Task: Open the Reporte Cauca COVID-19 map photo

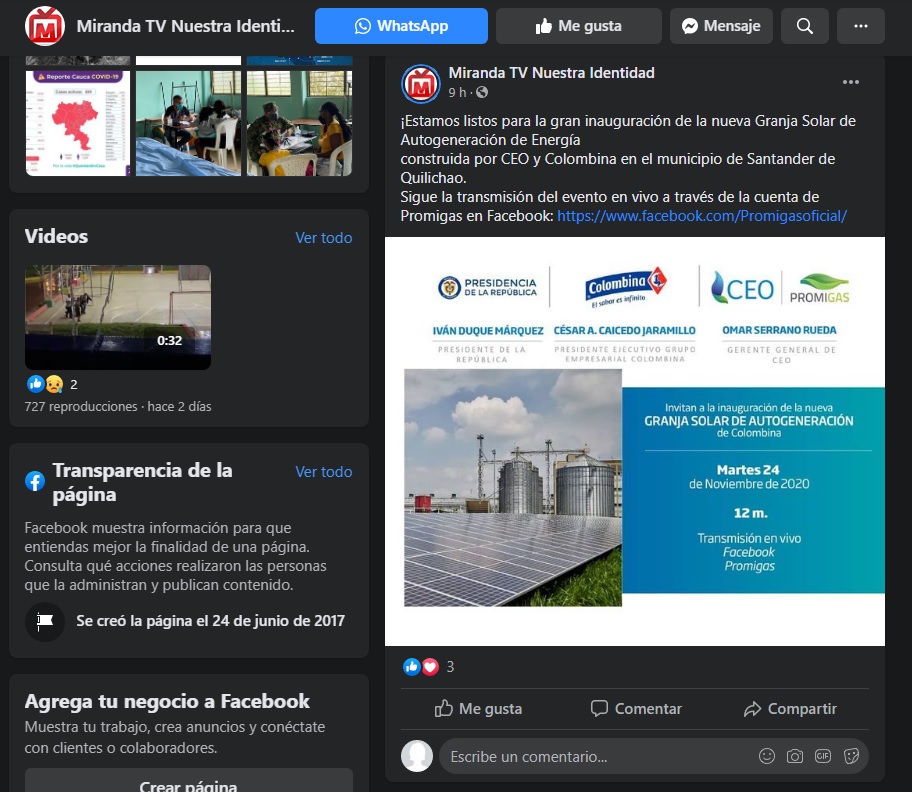Action: (78, 123)
